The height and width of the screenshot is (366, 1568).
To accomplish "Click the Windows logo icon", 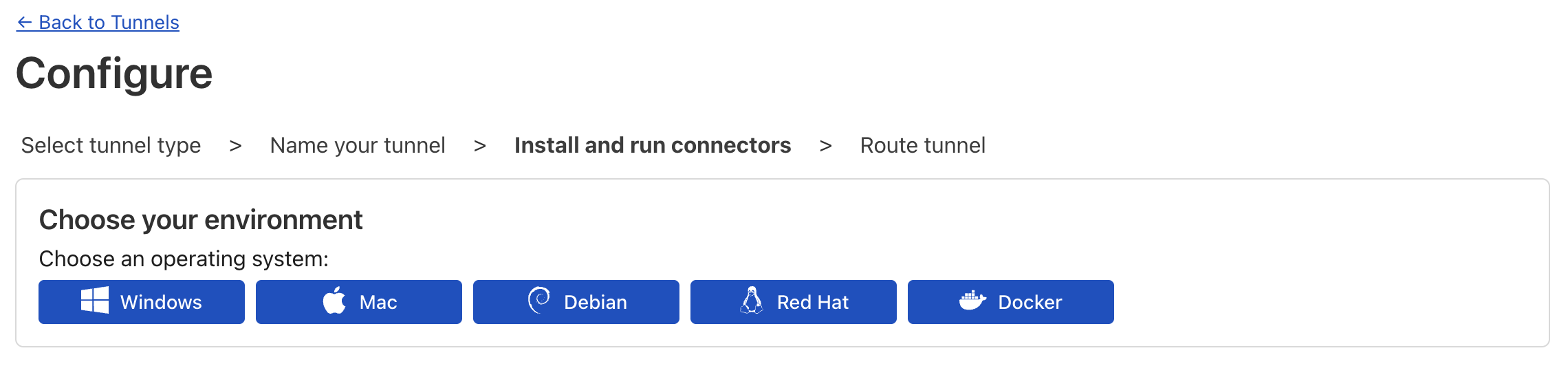I will [x=94, y=301].
